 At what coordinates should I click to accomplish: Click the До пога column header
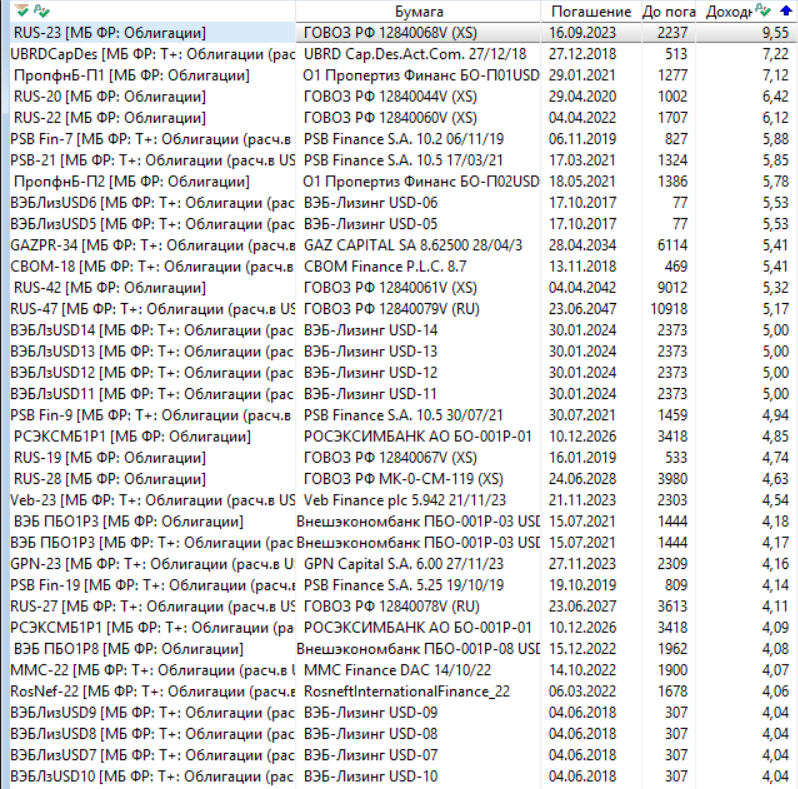coord(668,11)
